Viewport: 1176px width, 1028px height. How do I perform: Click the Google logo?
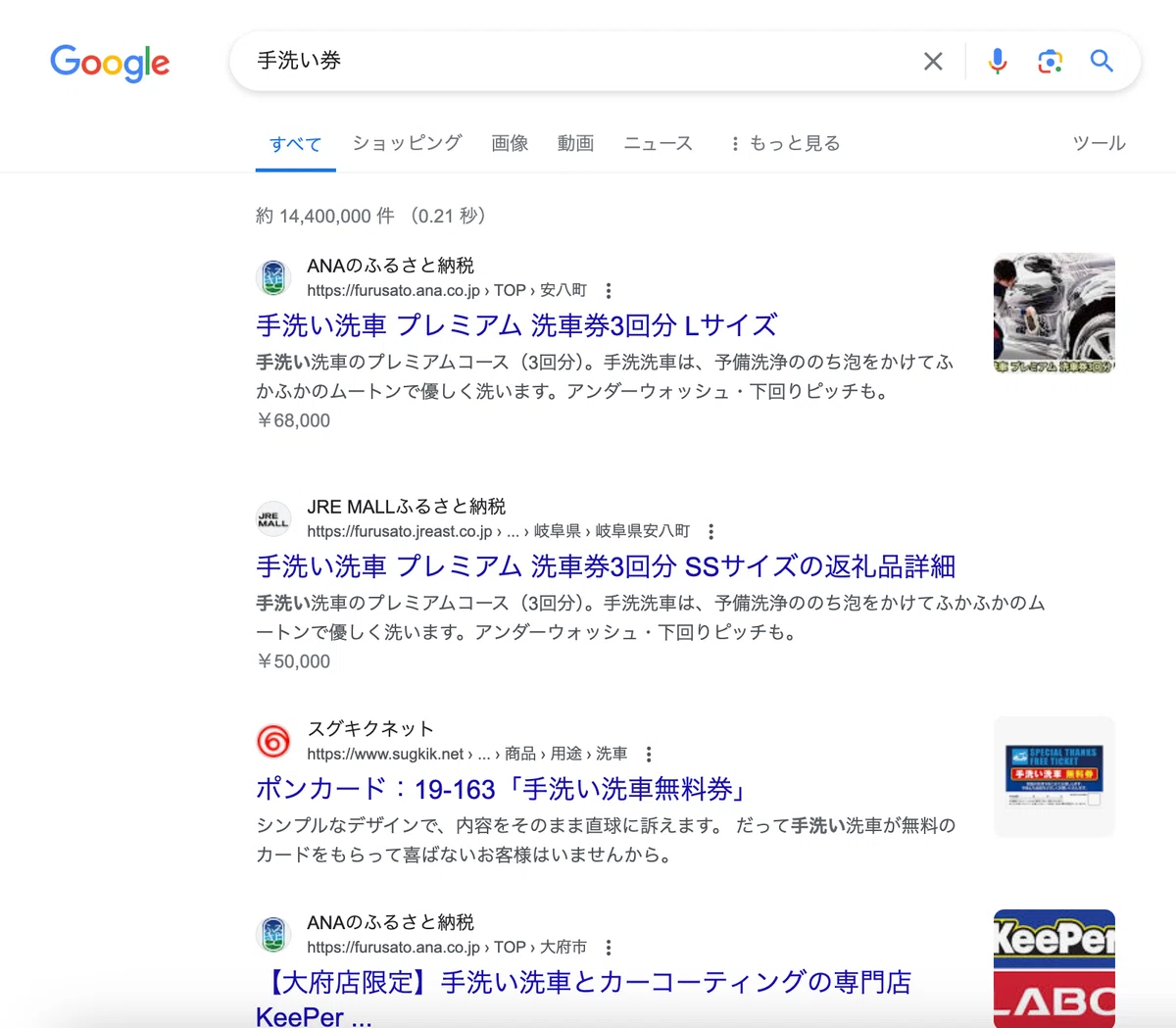point(110,63)
